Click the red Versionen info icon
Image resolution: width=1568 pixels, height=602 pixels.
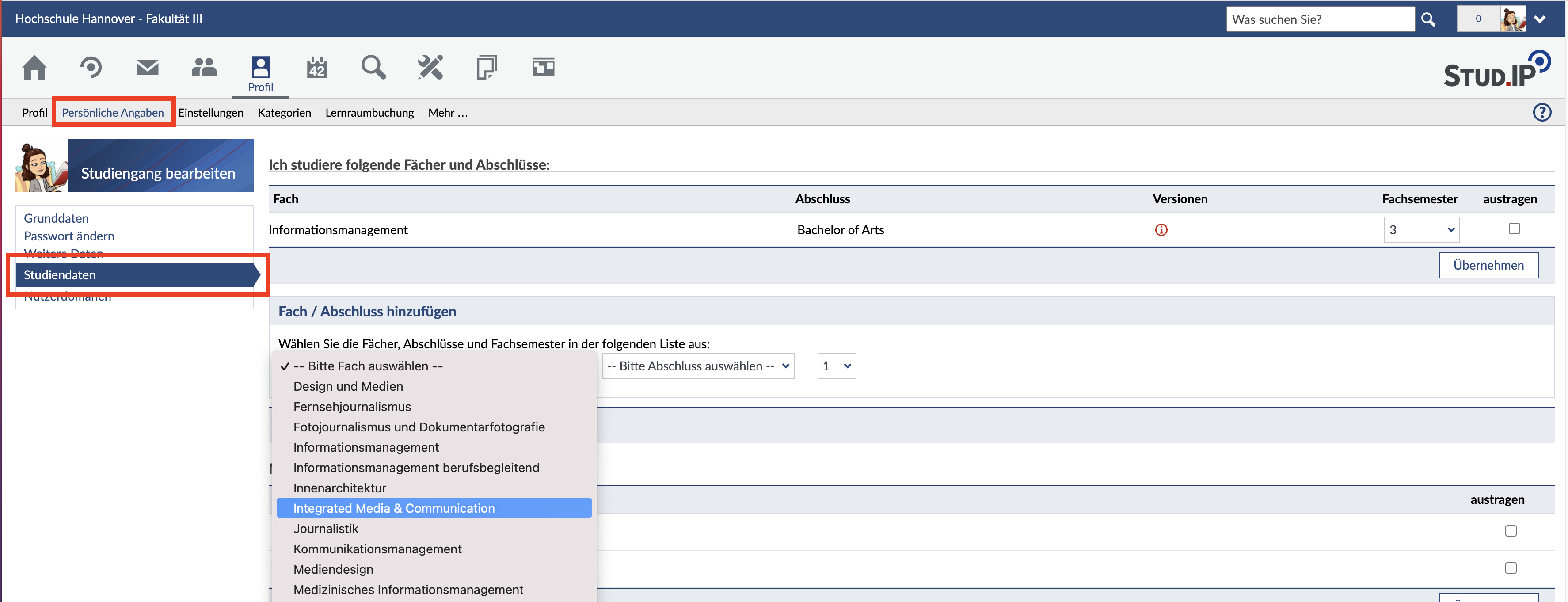click(1161, 230)
